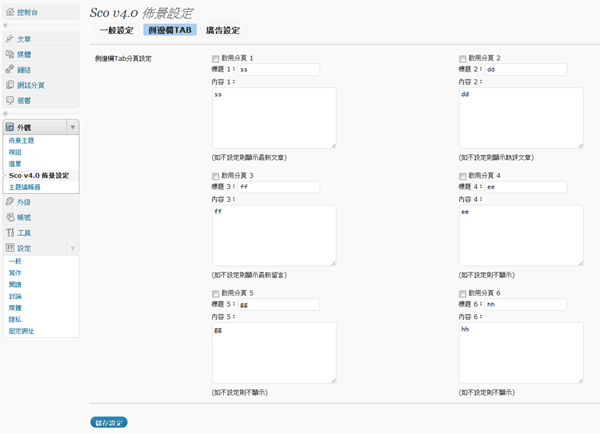Select the Sidebar TAB tab
The image size is (600, 434).
click(170, 30)
